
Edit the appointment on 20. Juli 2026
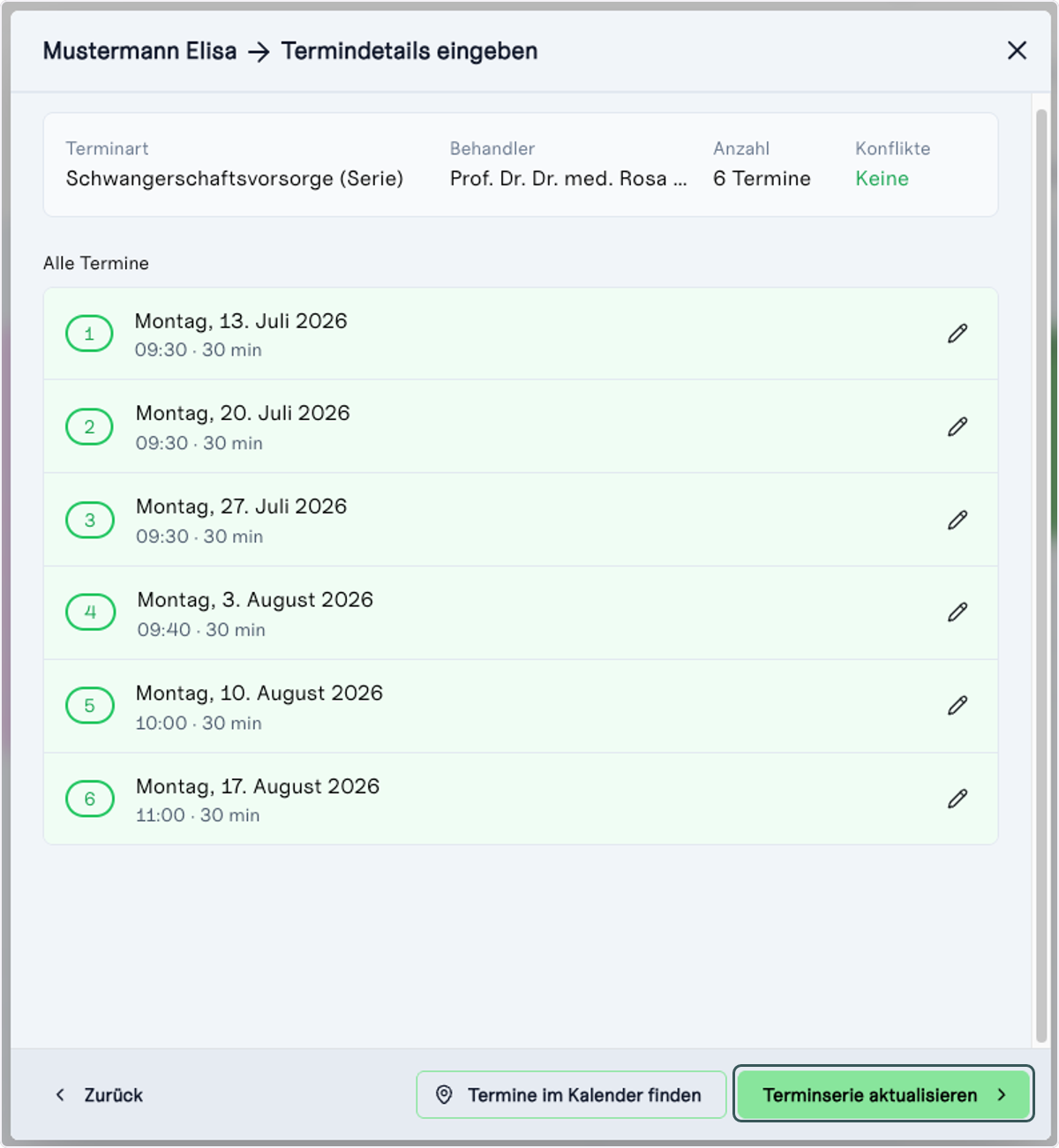[x=958, y=427]
